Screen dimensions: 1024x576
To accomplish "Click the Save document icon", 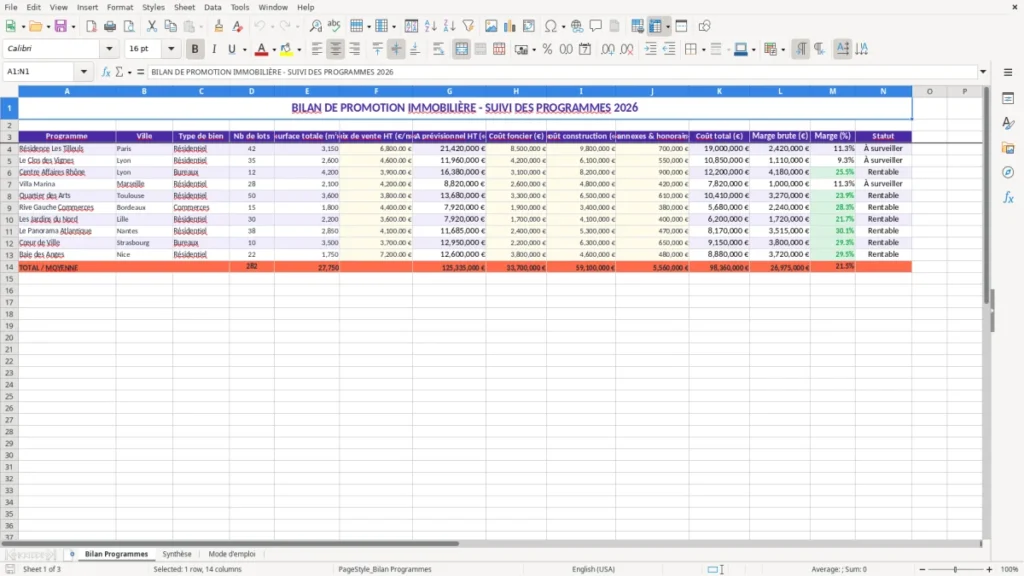I will click(x=61, y=26).
